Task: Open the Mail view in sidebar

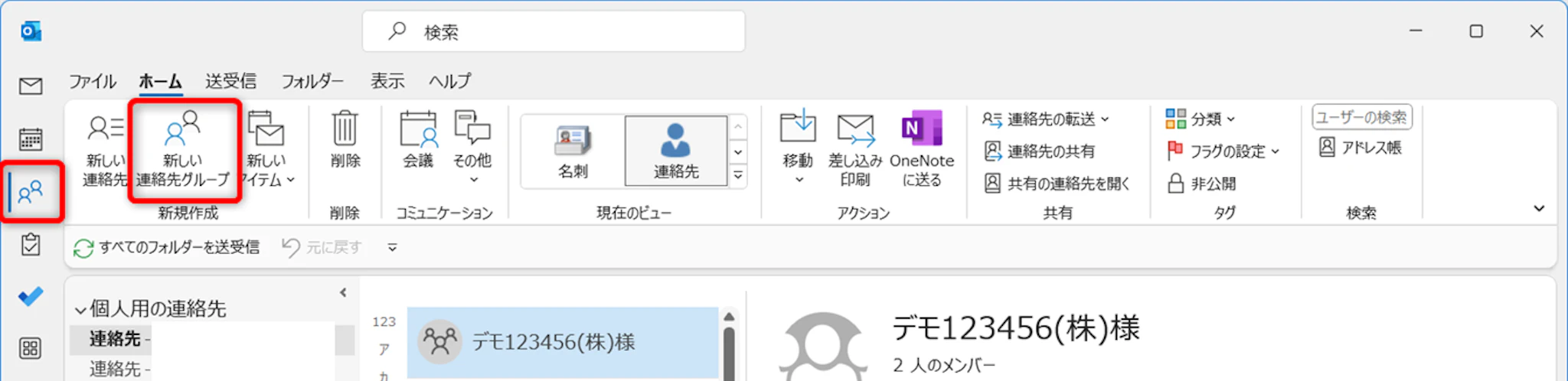Action: (31, 86)
